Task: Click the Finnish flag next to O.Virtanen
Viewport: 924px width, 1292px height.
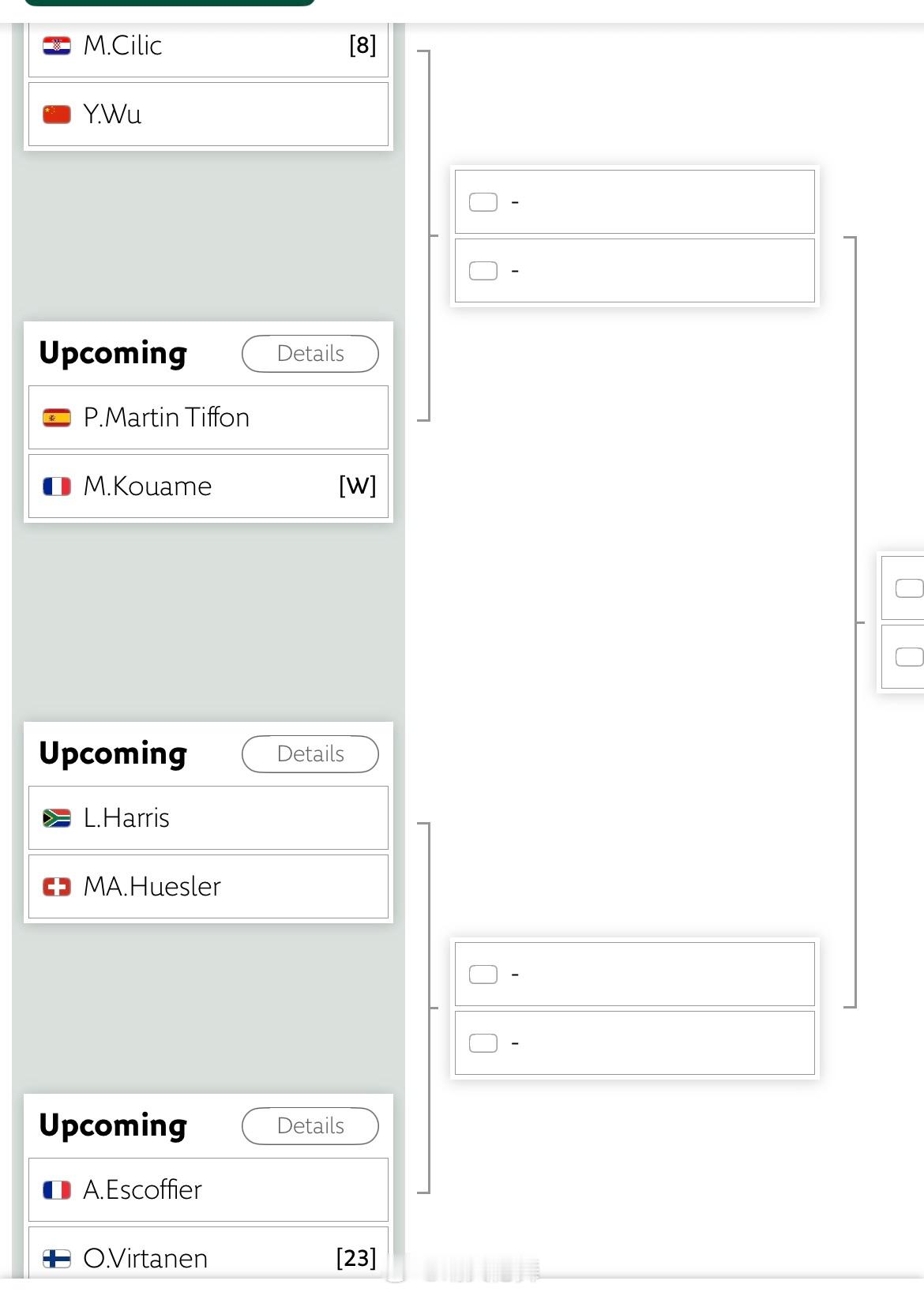Action: click(56, 1258)
